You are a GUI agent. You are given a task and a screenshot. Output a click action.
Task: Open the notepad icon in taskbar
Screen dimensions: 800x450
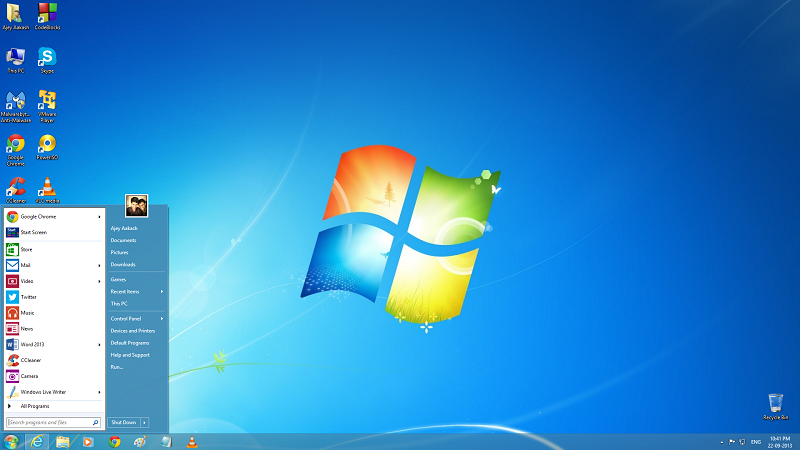tap(166, 442)
